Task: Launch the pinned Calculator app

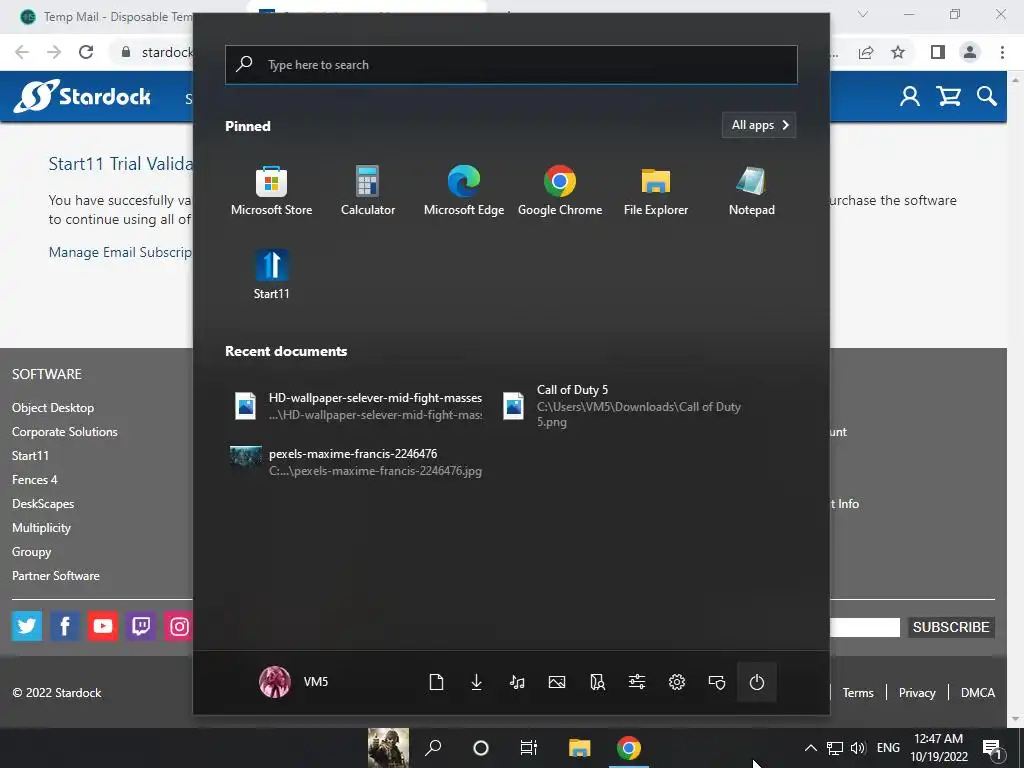Action: 368,190
